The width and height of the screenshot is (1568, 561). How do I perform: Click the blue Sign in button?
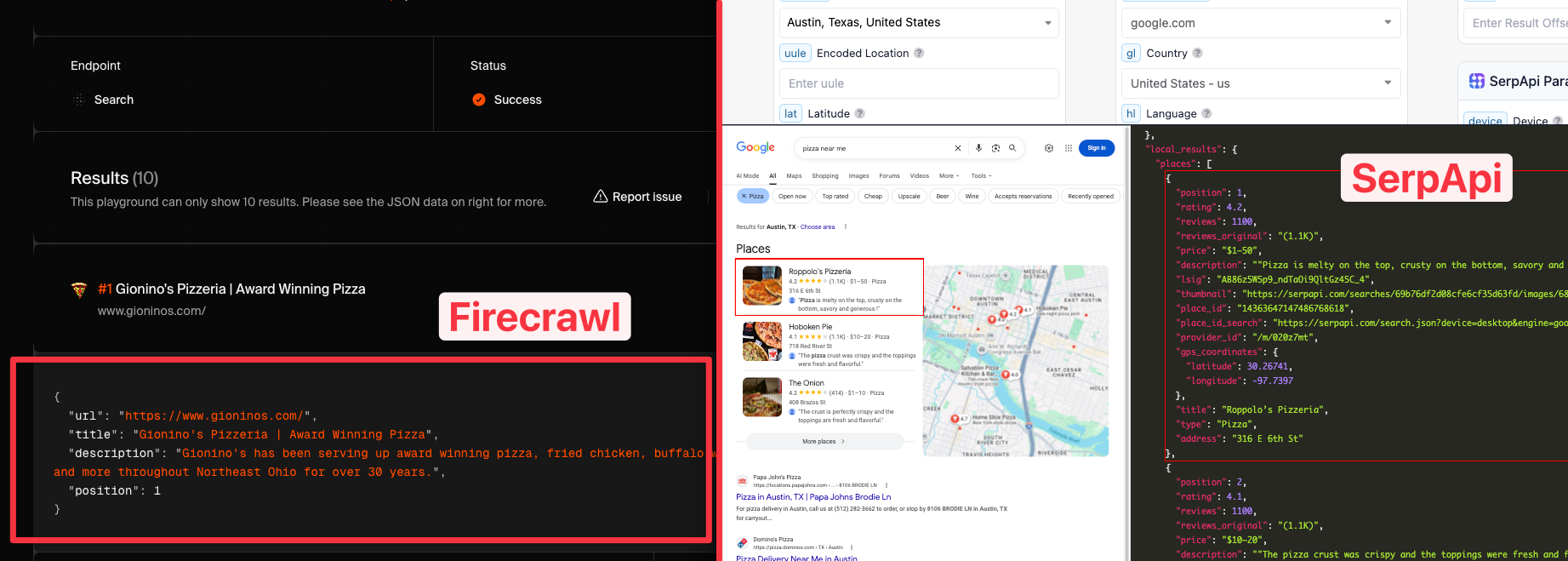pyautogui.click(x=1096, y=148)
